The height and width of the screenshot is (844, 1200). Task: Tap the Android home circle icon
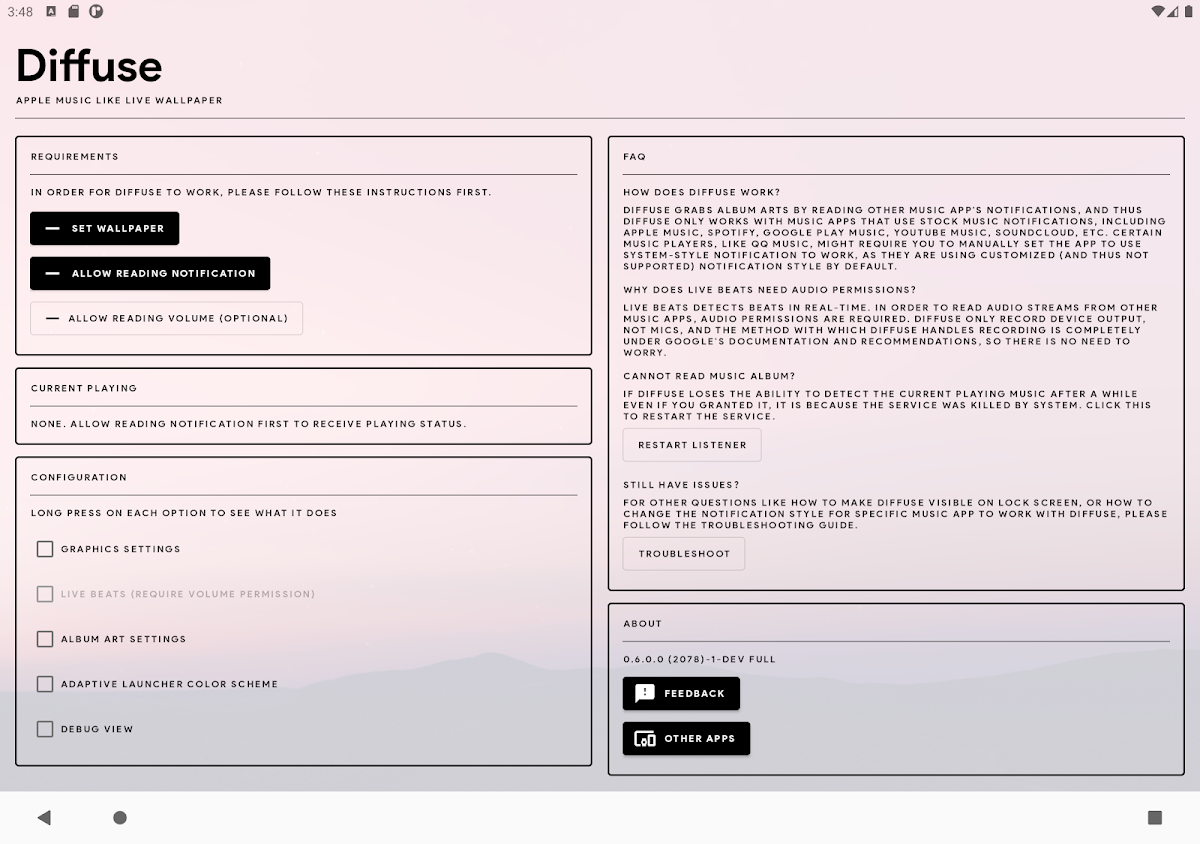point(120,818)
